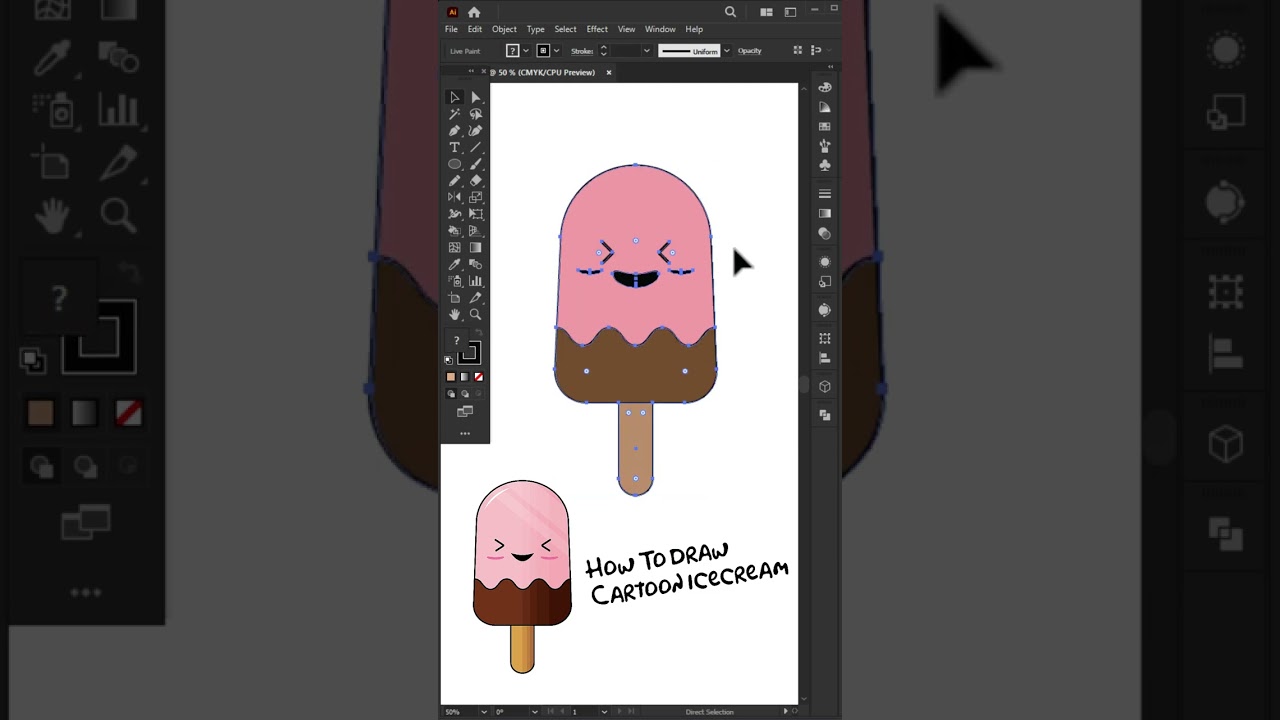Open the Pathfinder panel icon
Image resolution: width=1280 pixels, height=720 pixels.
click(825, 415)
